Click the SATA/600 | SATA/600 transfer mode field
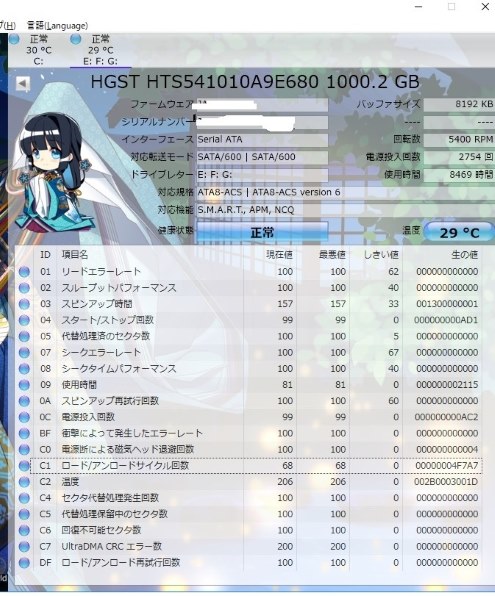This screenshot has width=495, height=596. click(262, 157)
